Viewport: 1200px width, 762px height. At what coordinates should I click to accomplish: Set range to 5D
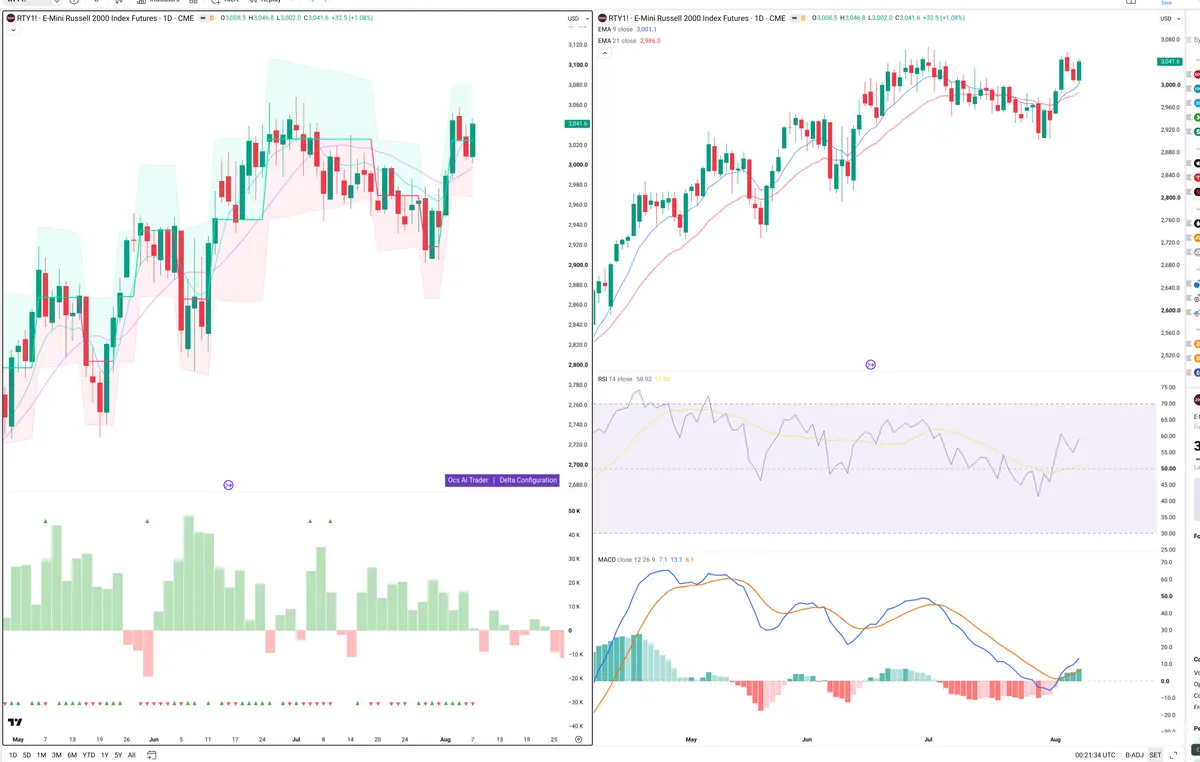coord(27,755)
